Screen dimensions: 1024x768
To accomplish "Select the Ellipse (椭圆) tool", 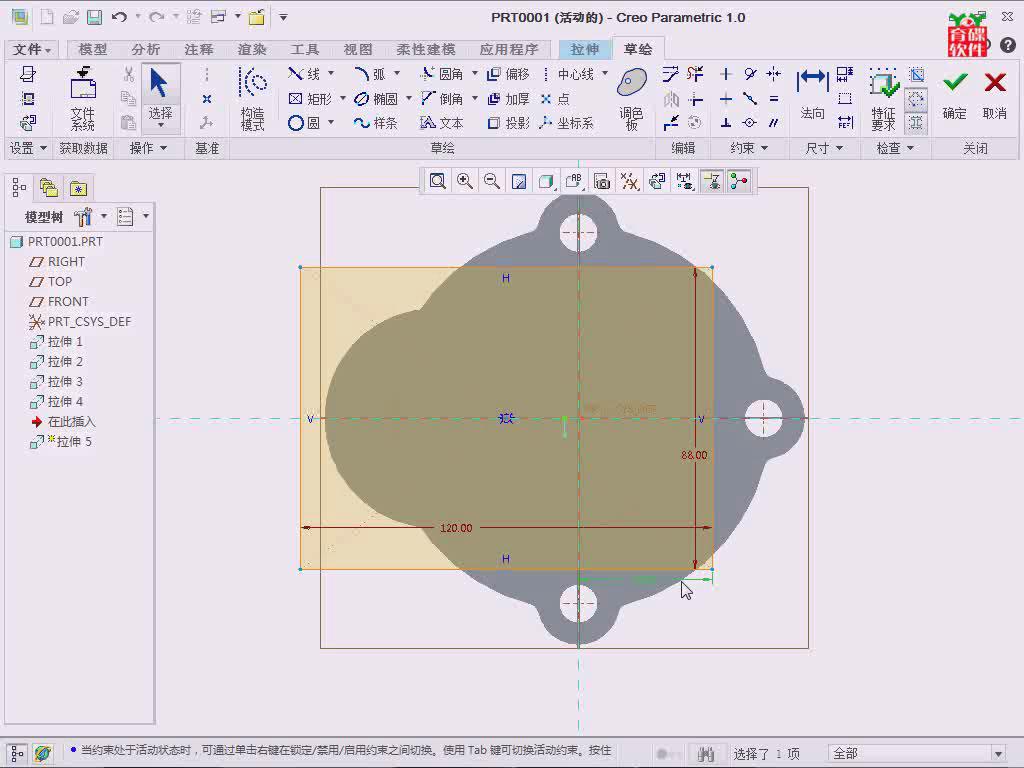I will click(376, 99).
